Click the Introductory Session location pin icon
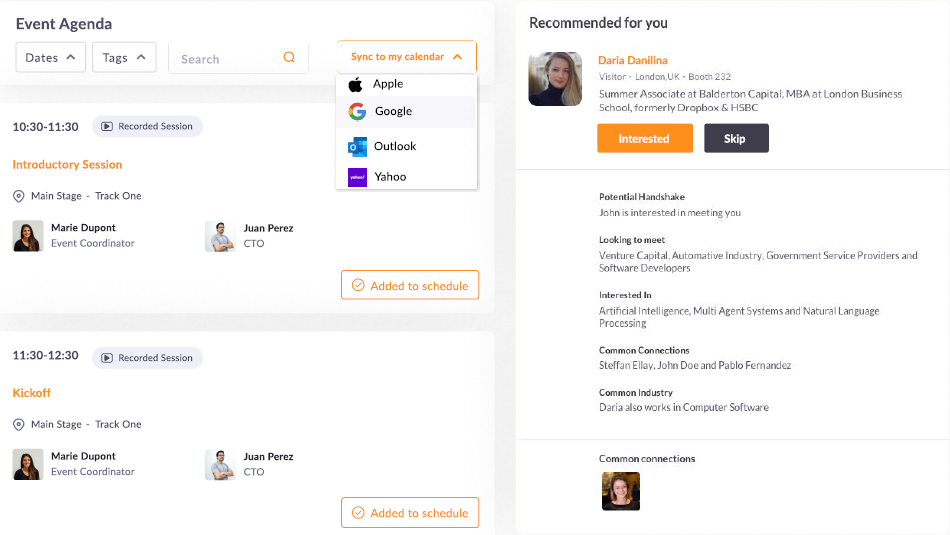Image resolution: width=950 pixels, height=535 pixels. click(x=19, y=196)
